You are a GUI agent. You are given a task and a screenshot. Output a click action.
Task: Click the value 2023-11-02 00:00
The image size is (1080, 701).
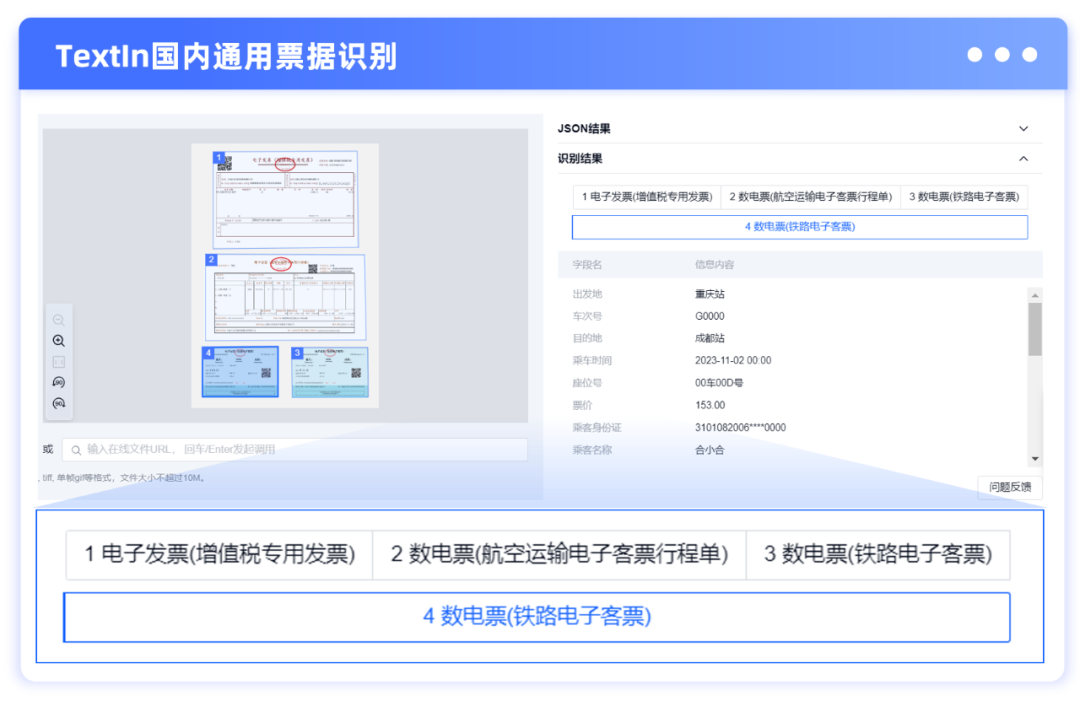[733, 360]
